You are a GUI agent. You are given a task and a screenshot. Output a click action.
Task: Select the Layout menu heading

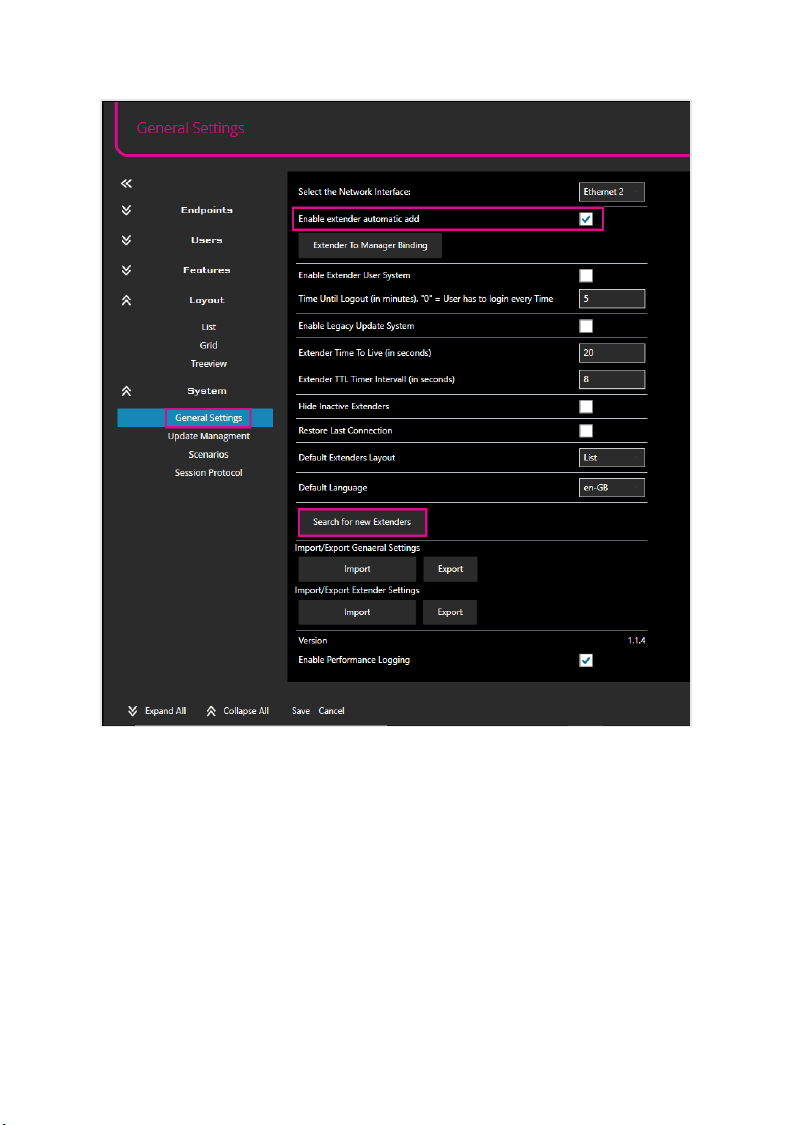pyautogui.click(x=207, y=301)
